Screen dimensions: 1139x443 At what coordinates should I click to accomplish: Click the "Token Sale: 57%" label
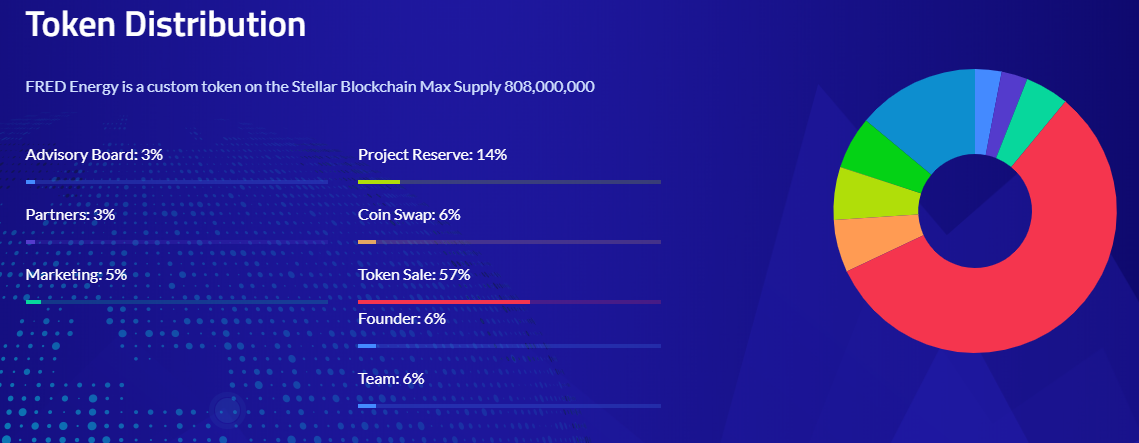coord(414,274)
